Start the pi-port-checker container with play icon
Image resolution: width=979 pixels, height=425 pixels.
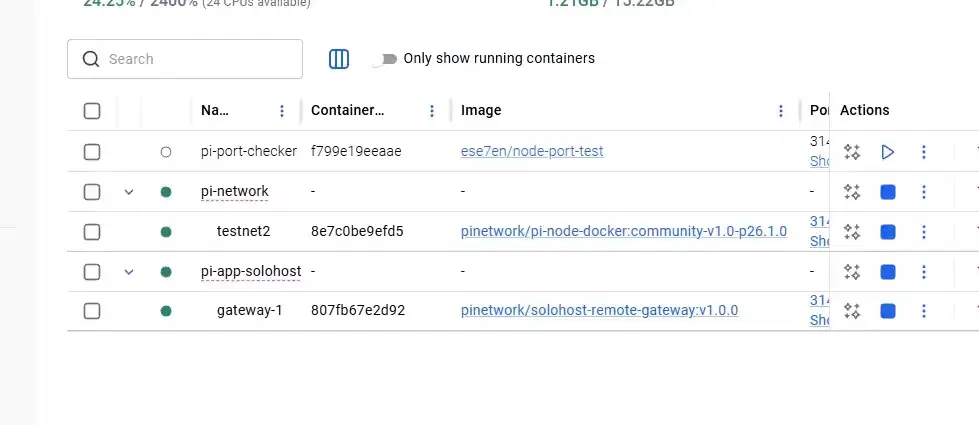tap(888, 152)
